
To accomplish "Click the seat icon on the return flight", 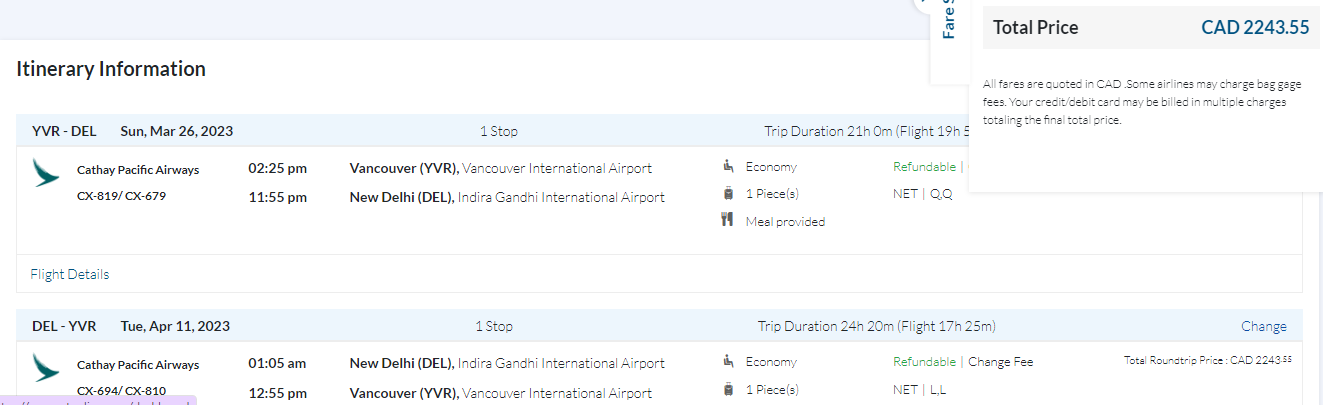I will (x=728, y=362).
